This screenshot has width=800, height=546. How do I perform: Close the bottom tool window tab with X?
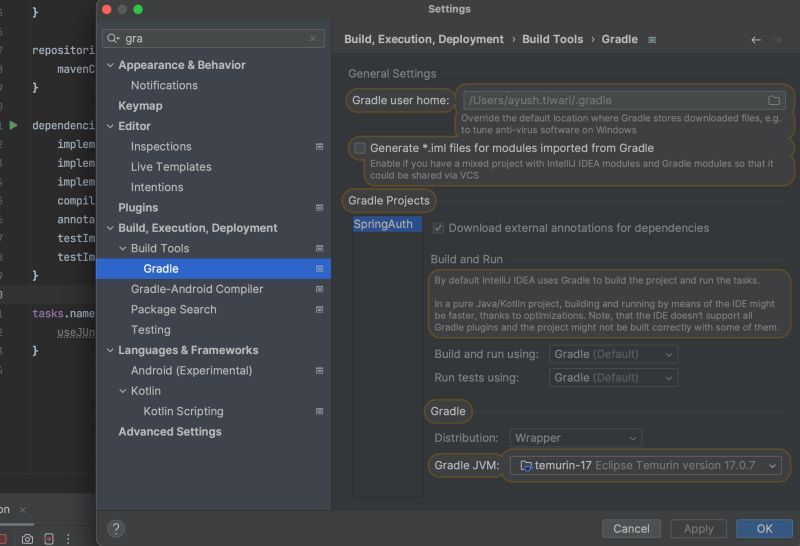pos(22,509)
